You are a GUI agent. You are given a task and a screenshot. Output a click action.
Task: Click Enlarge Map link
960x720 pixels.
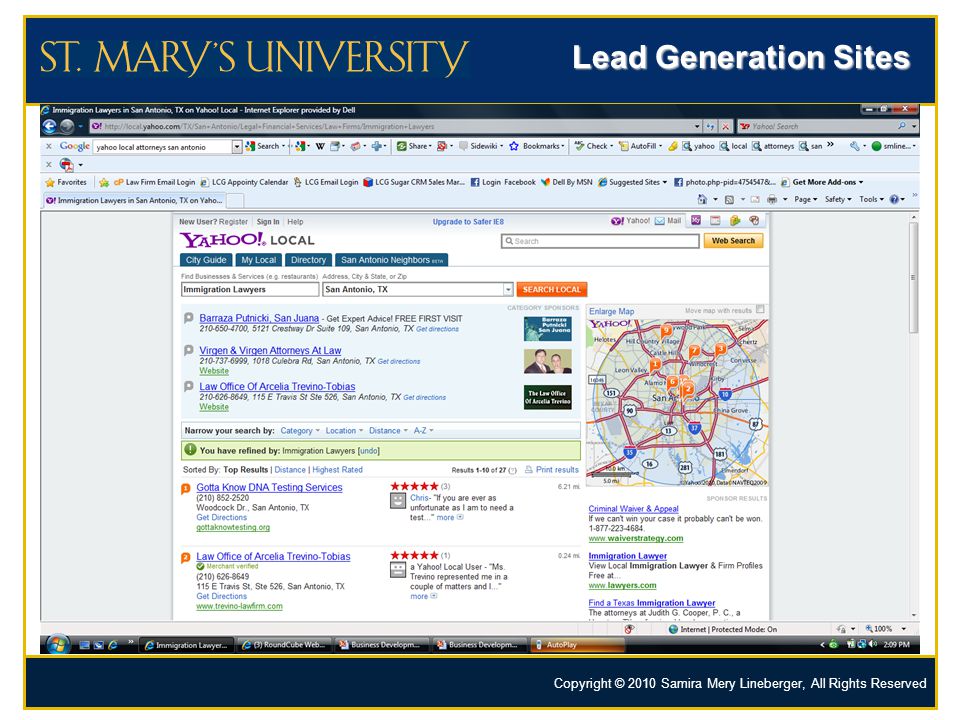click(612, 312)
